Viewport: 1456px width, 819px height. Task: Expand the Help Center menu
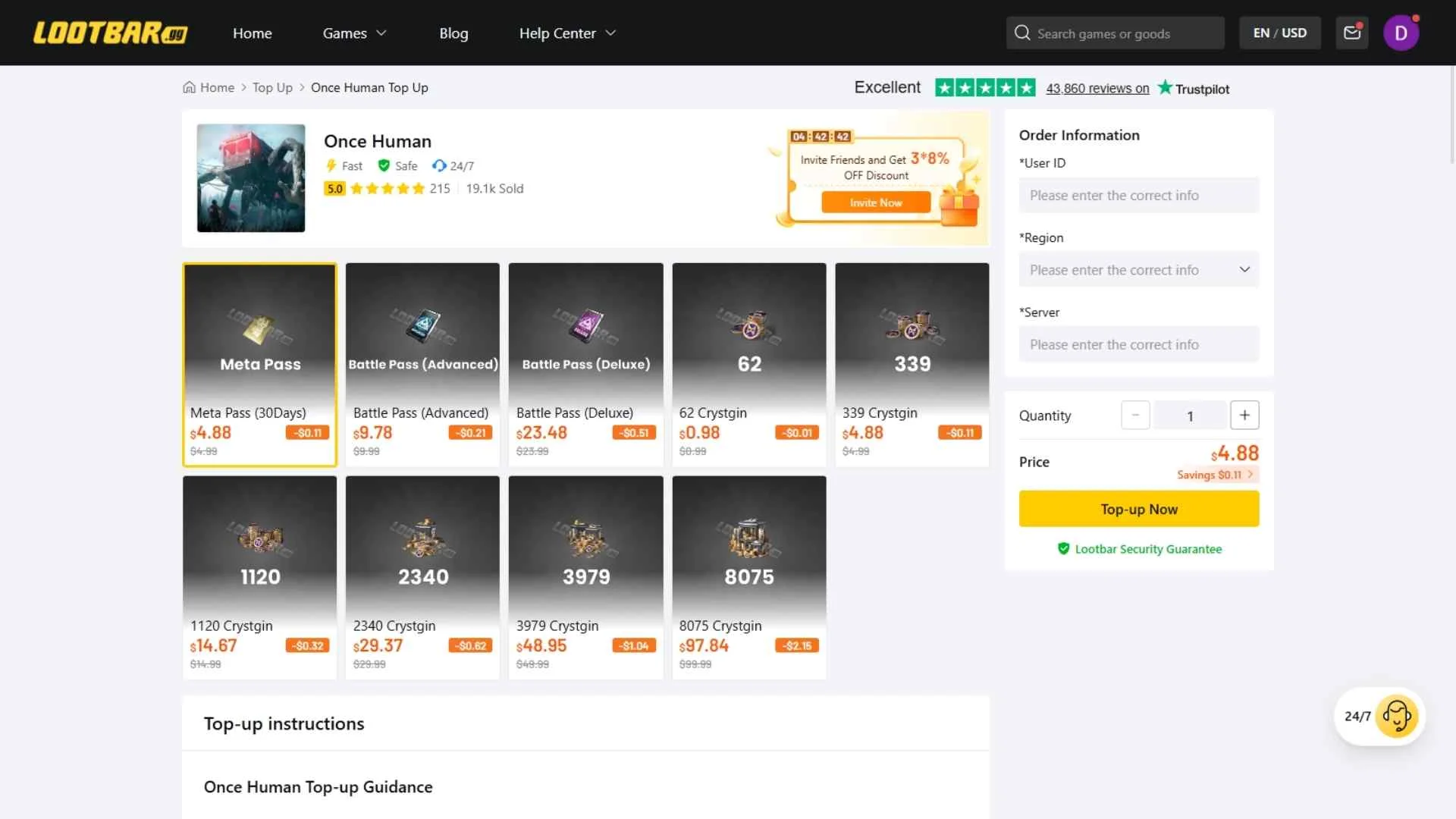tap(567, 33)
